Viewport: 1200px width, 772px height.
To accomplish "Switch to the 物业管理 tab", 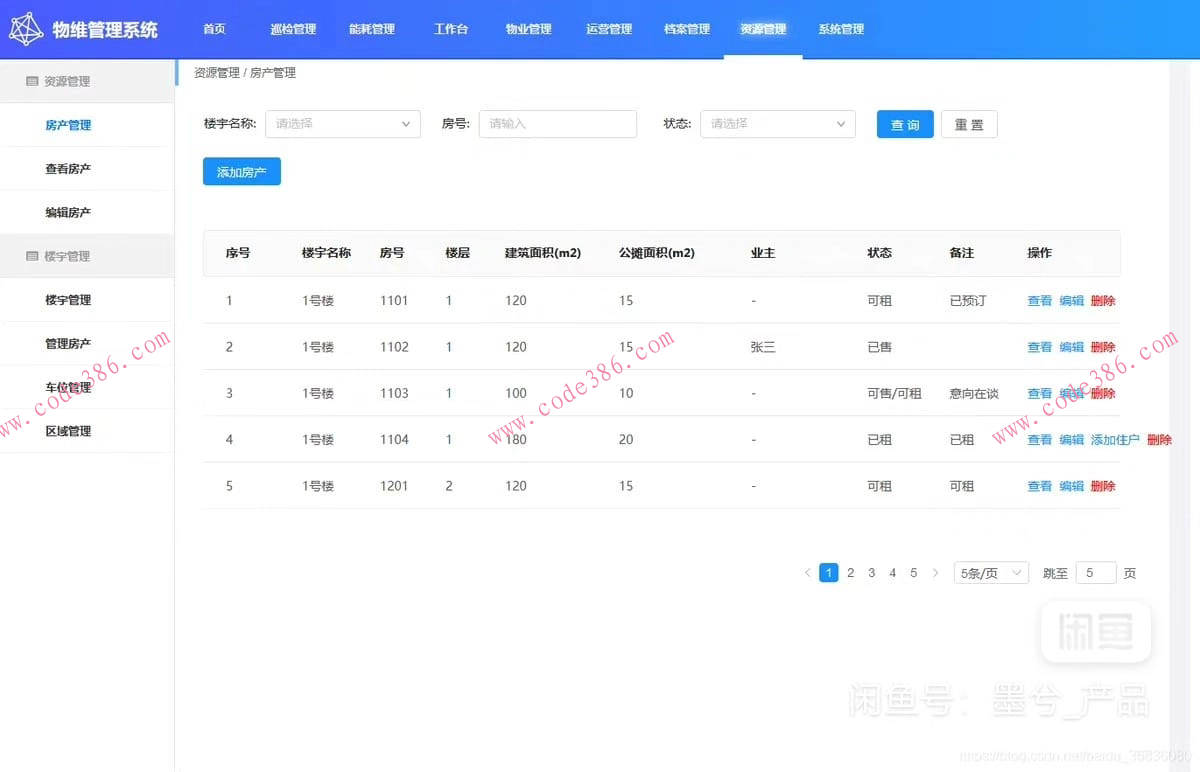I will click(528, 29).
